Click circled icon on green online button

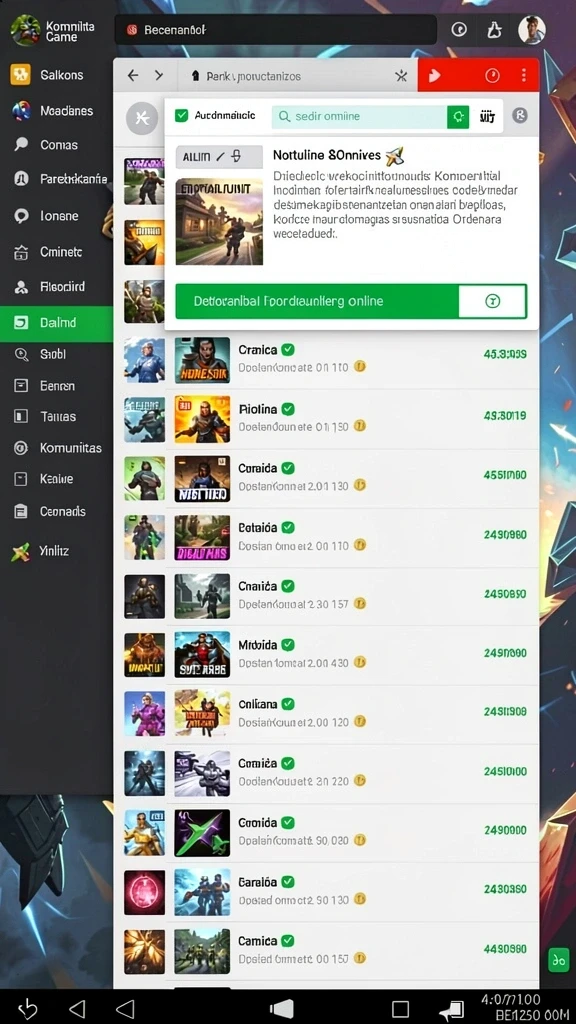(x=493, y=301)
